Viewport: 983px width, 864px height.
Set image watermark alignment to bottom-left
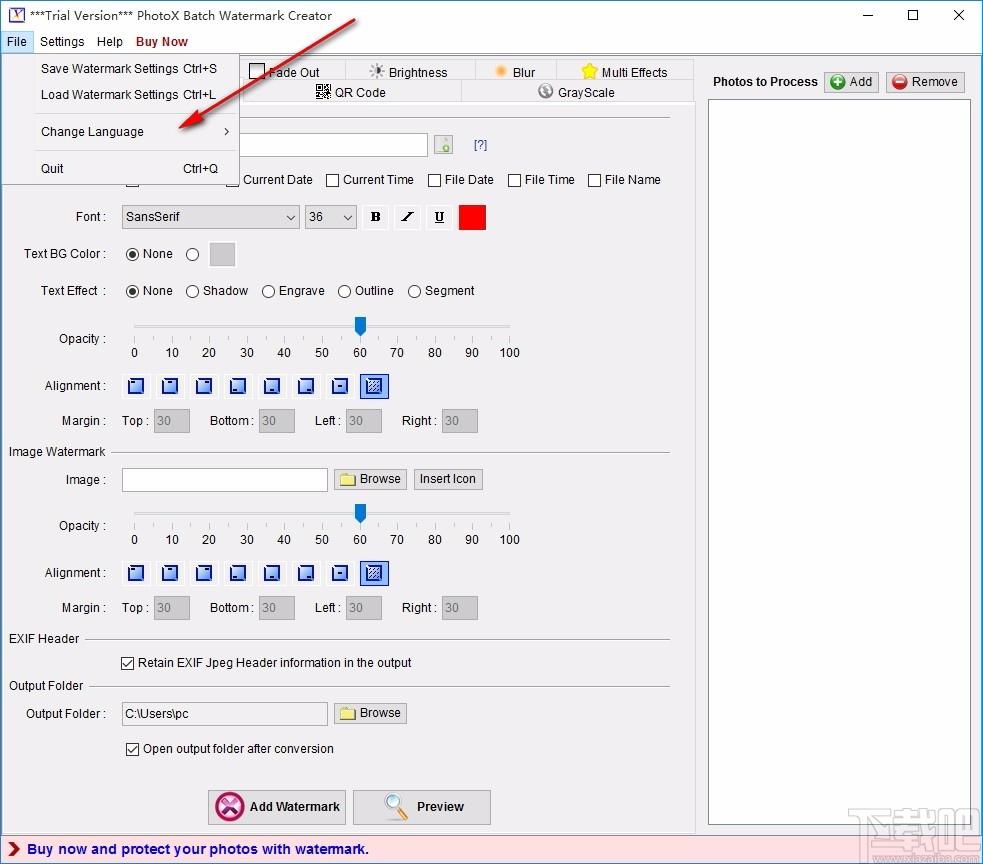point(238,573)
